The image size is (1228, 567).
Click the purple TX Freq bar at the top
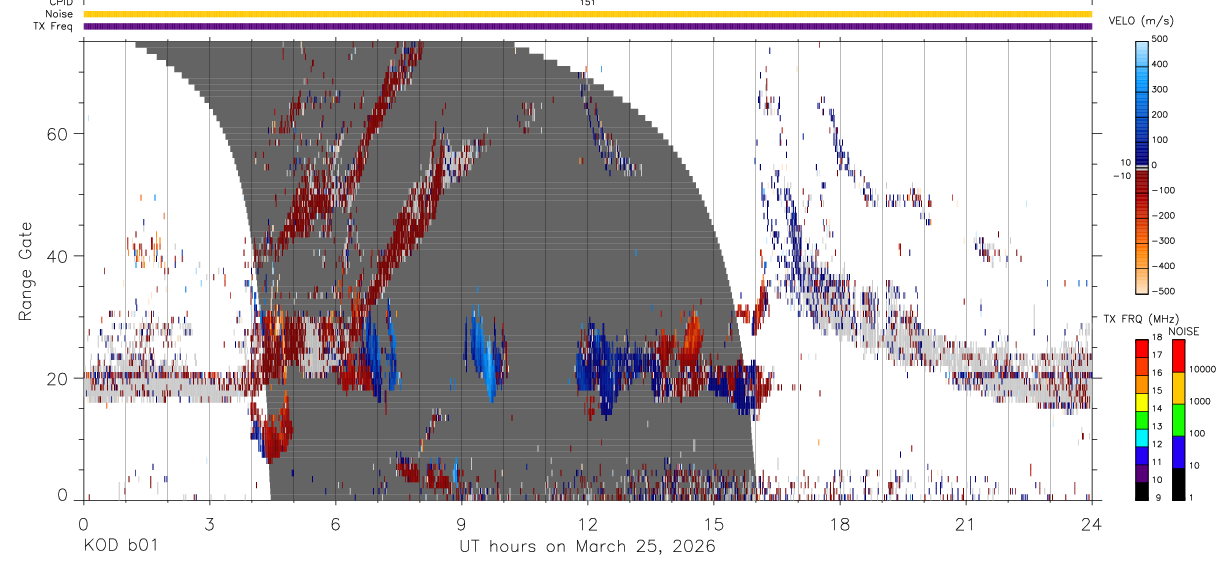(588, 26)
